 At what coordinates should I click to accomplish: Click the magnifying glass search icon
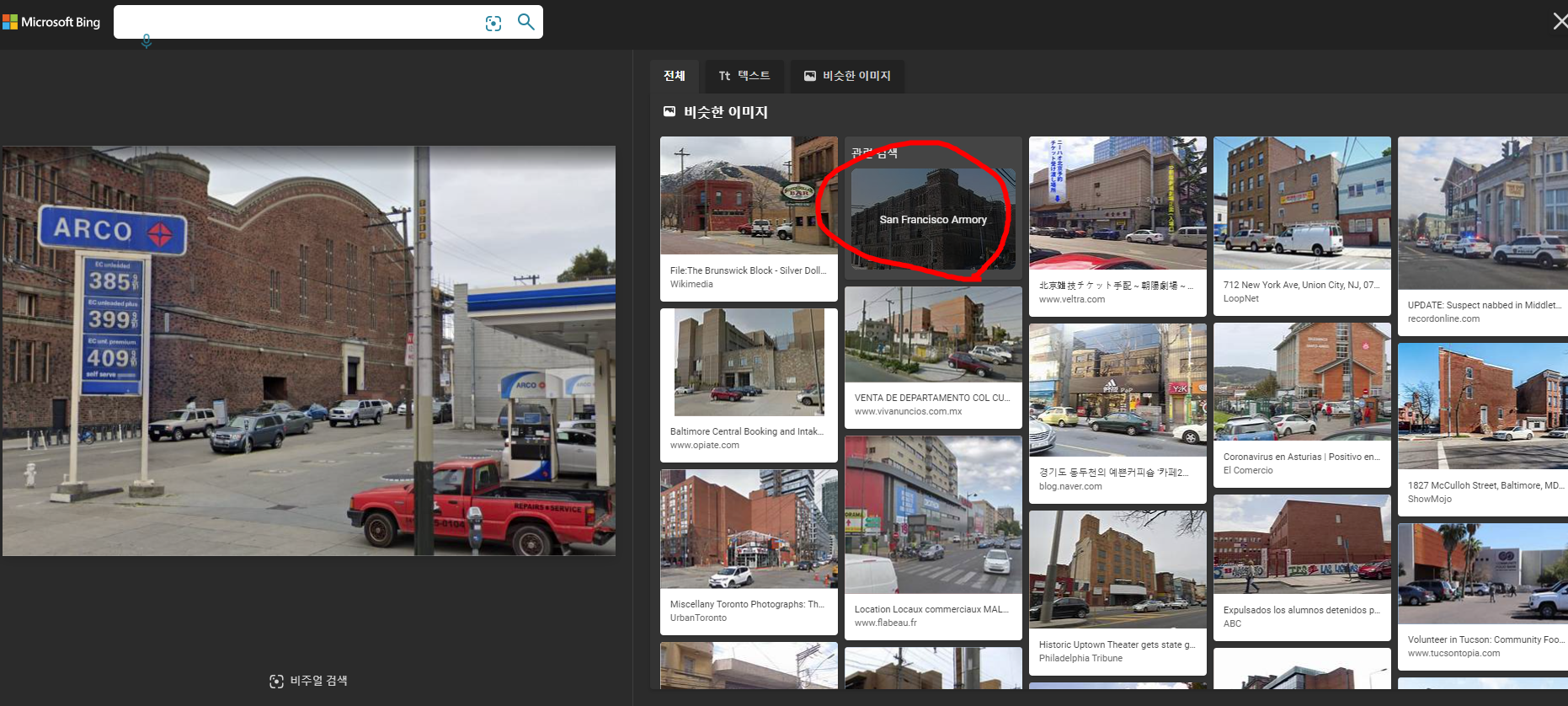(526, 22)
